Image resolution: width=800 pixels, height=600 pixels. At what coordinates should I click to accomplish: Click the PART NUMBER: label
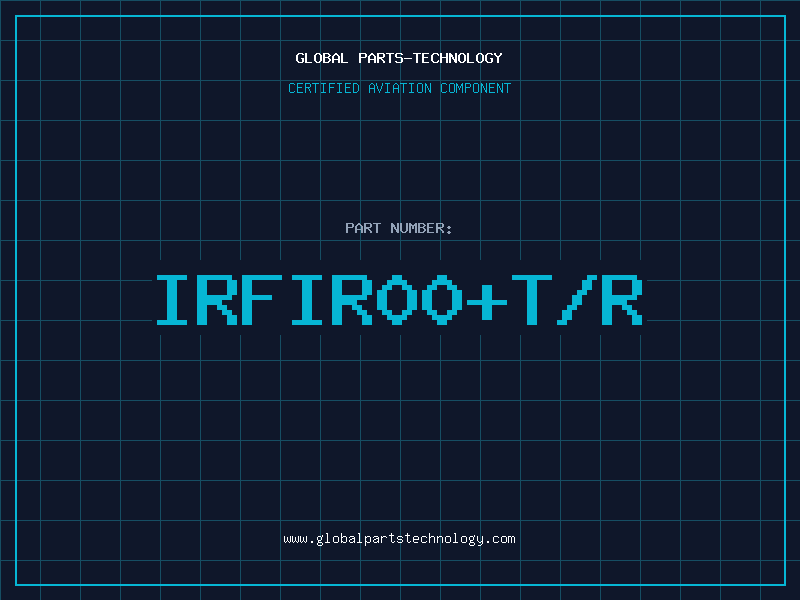[x=399, y=228]
